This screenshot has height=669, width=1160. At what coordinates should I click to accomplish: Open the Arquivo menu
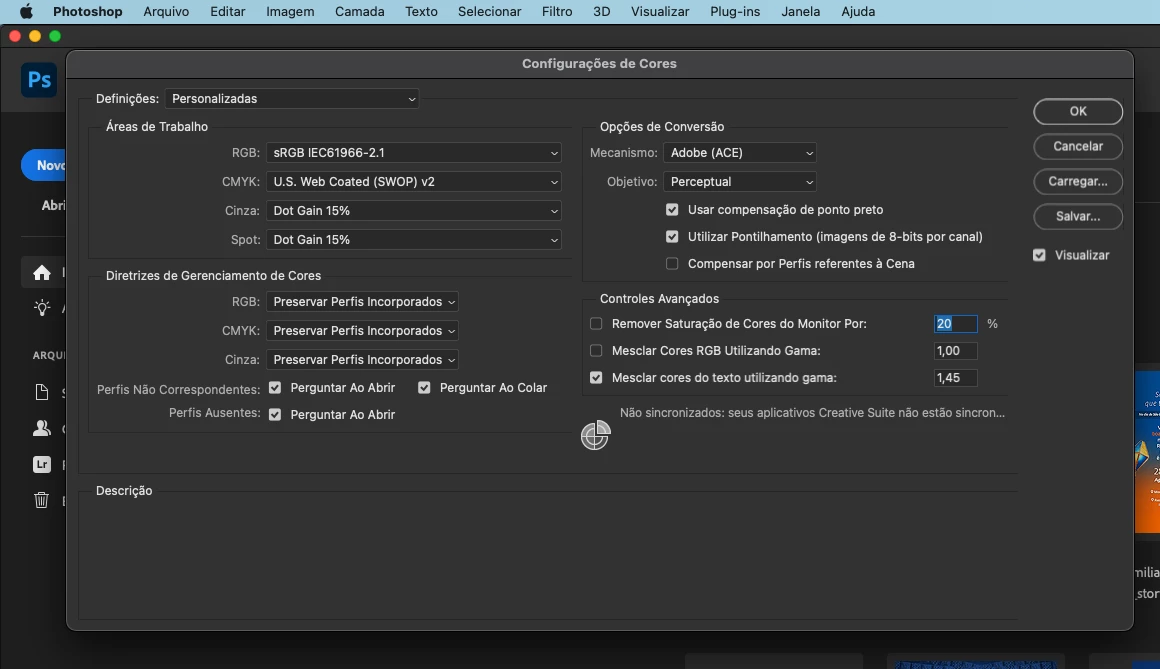(166, 12)
